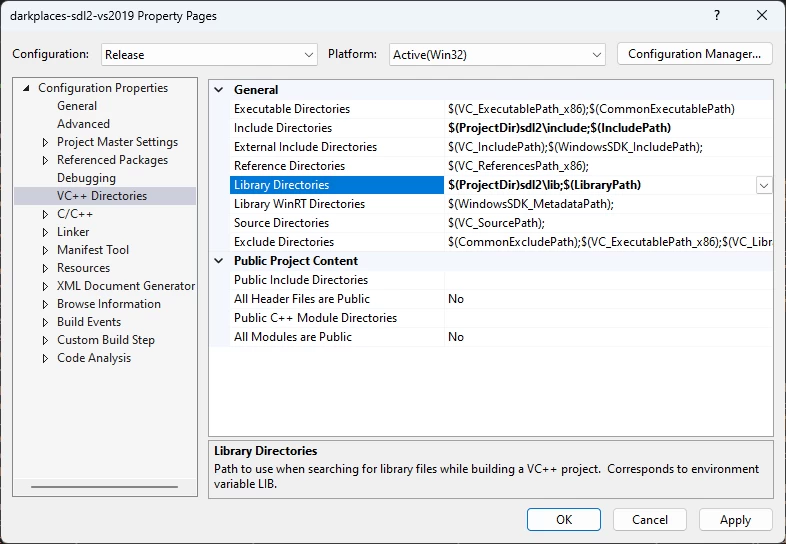The image size is (786, 544).
Task: Click the Apply button
Action: coord(735,519)
